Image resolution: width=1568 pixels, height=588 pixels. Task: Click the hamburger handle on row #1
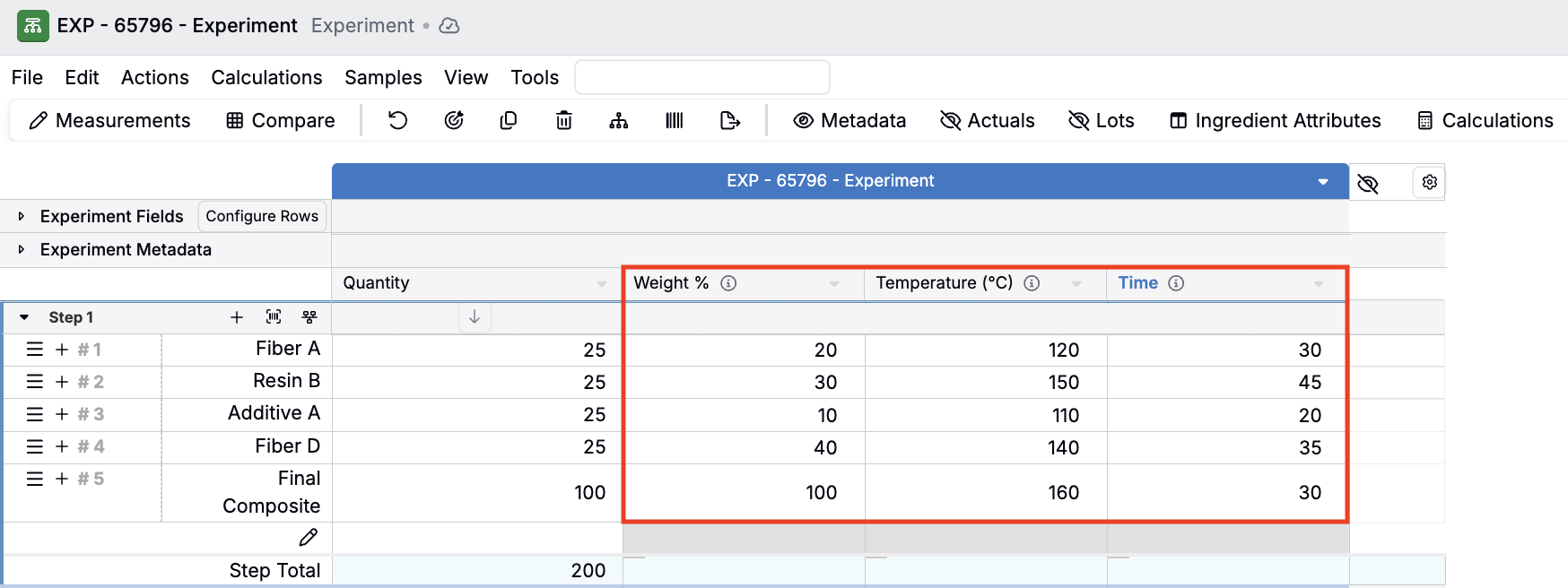pyautogui.click(x=35, y=350)
